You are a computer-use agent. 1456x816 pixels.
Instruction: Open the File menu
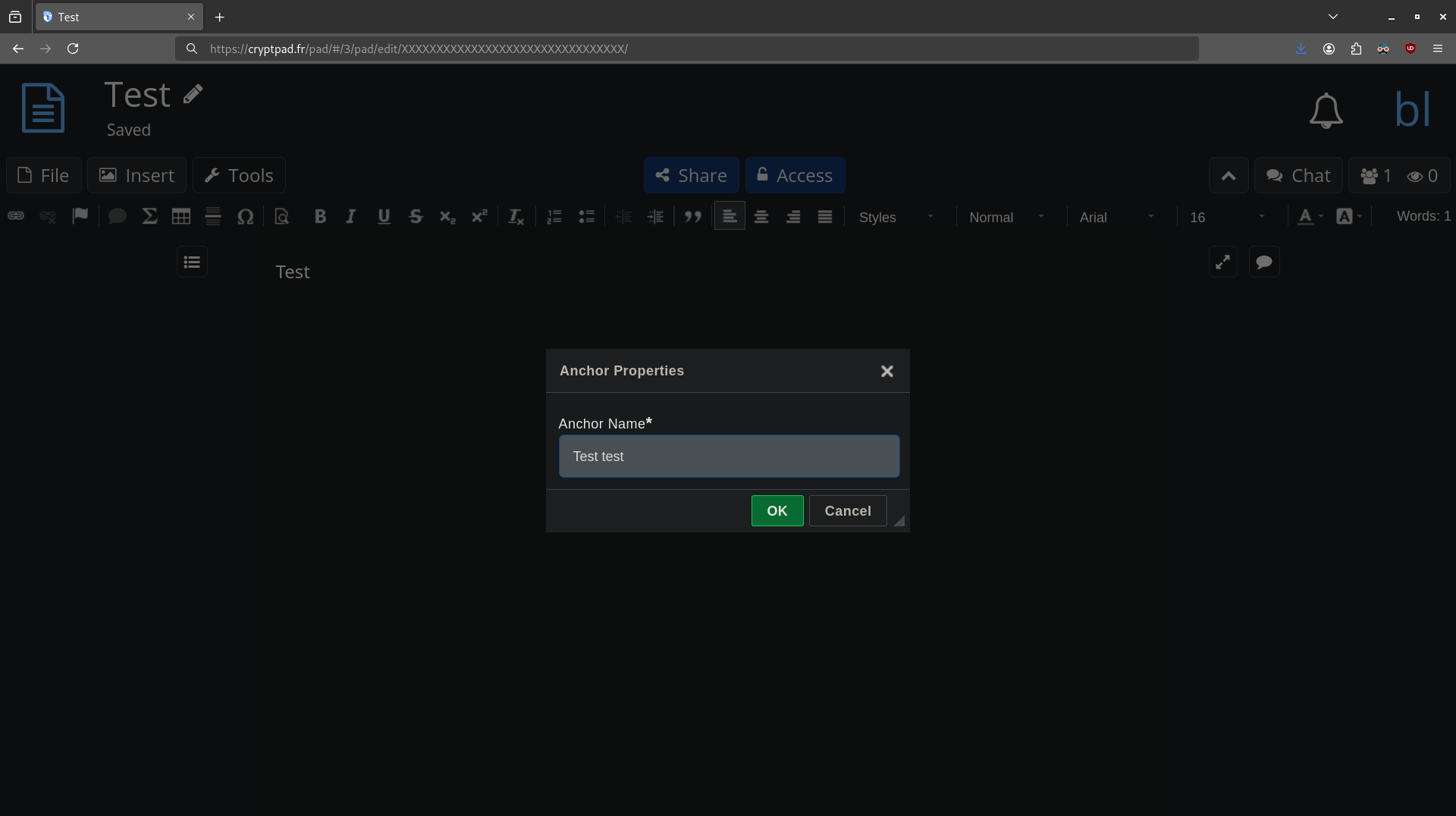(44, 175)
